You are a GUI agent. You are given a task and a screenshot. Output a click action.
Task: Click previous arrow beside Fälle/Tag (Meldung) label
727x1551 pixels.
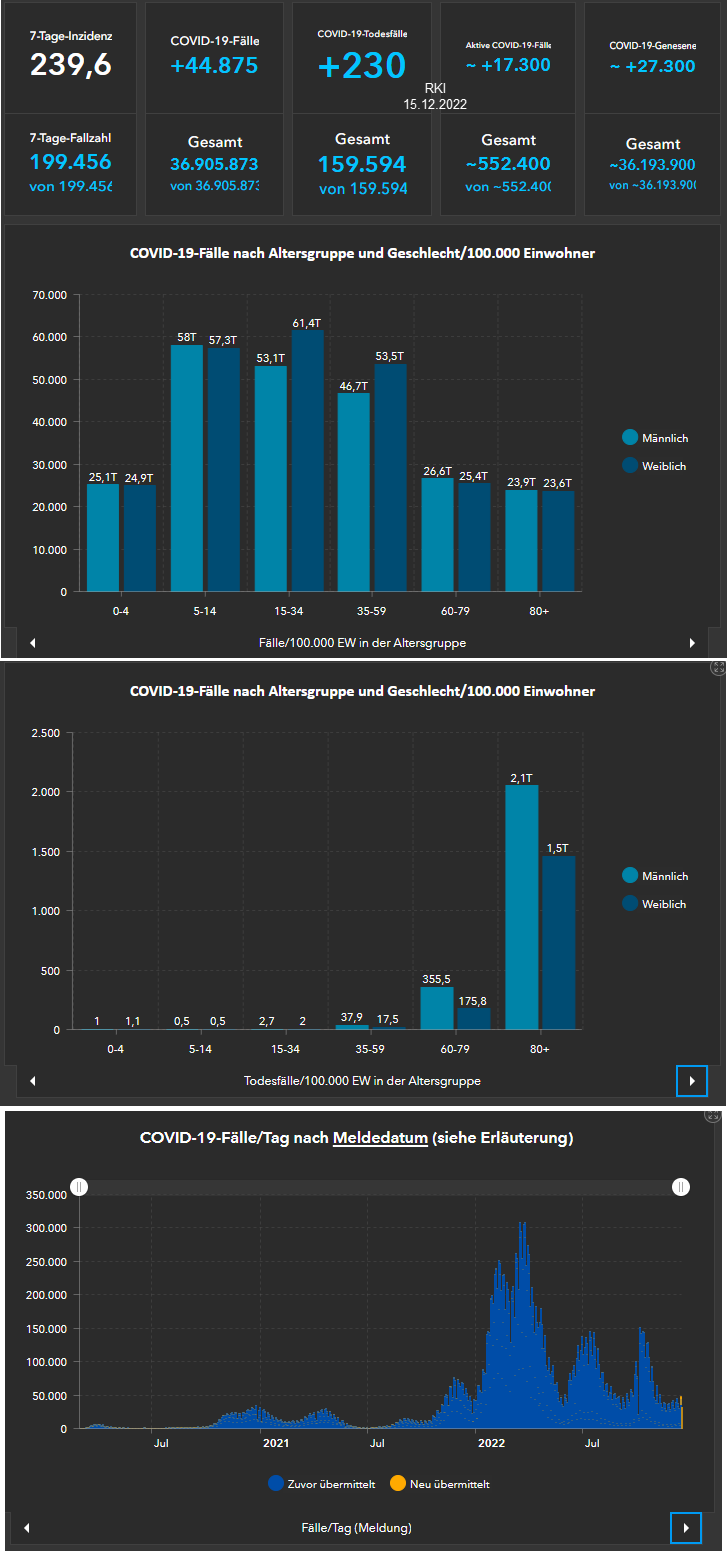[x=27, y=1528]
